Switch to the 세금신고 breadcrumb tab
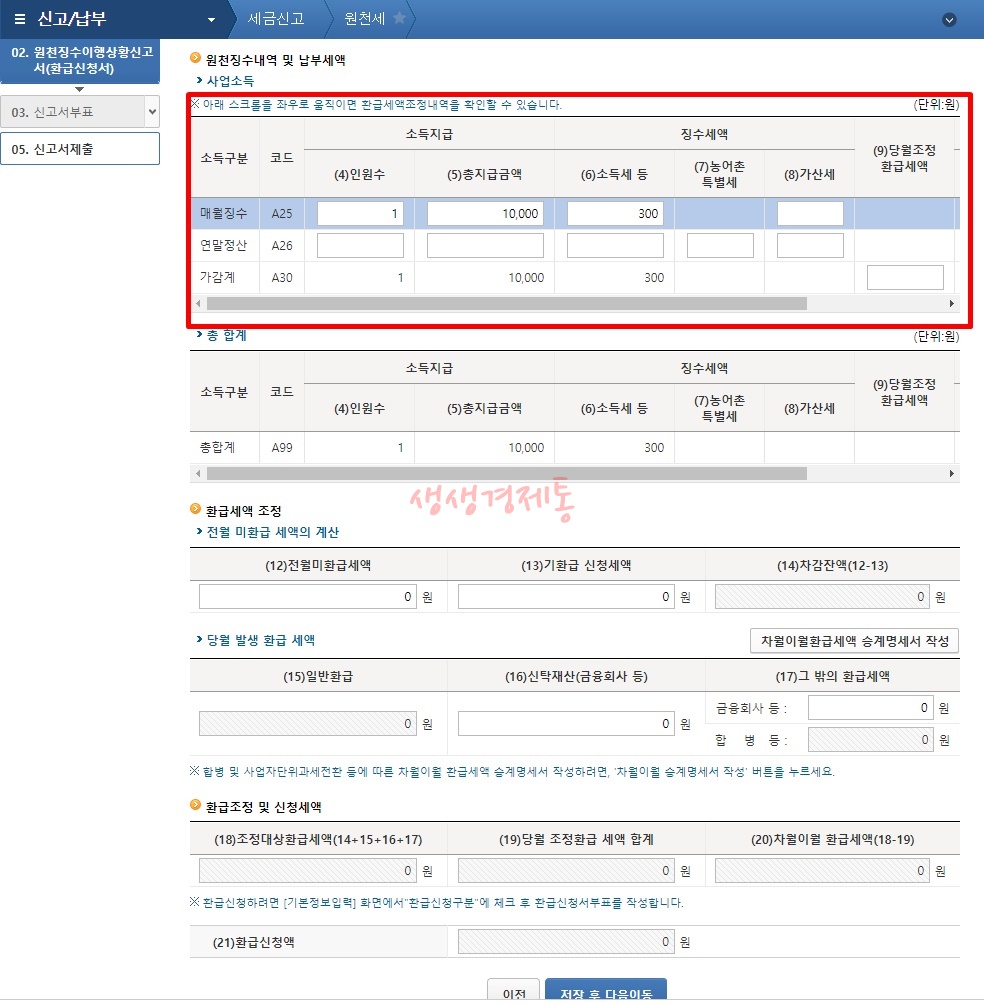The image size is (984, 1004). click(x=275, y=18)
